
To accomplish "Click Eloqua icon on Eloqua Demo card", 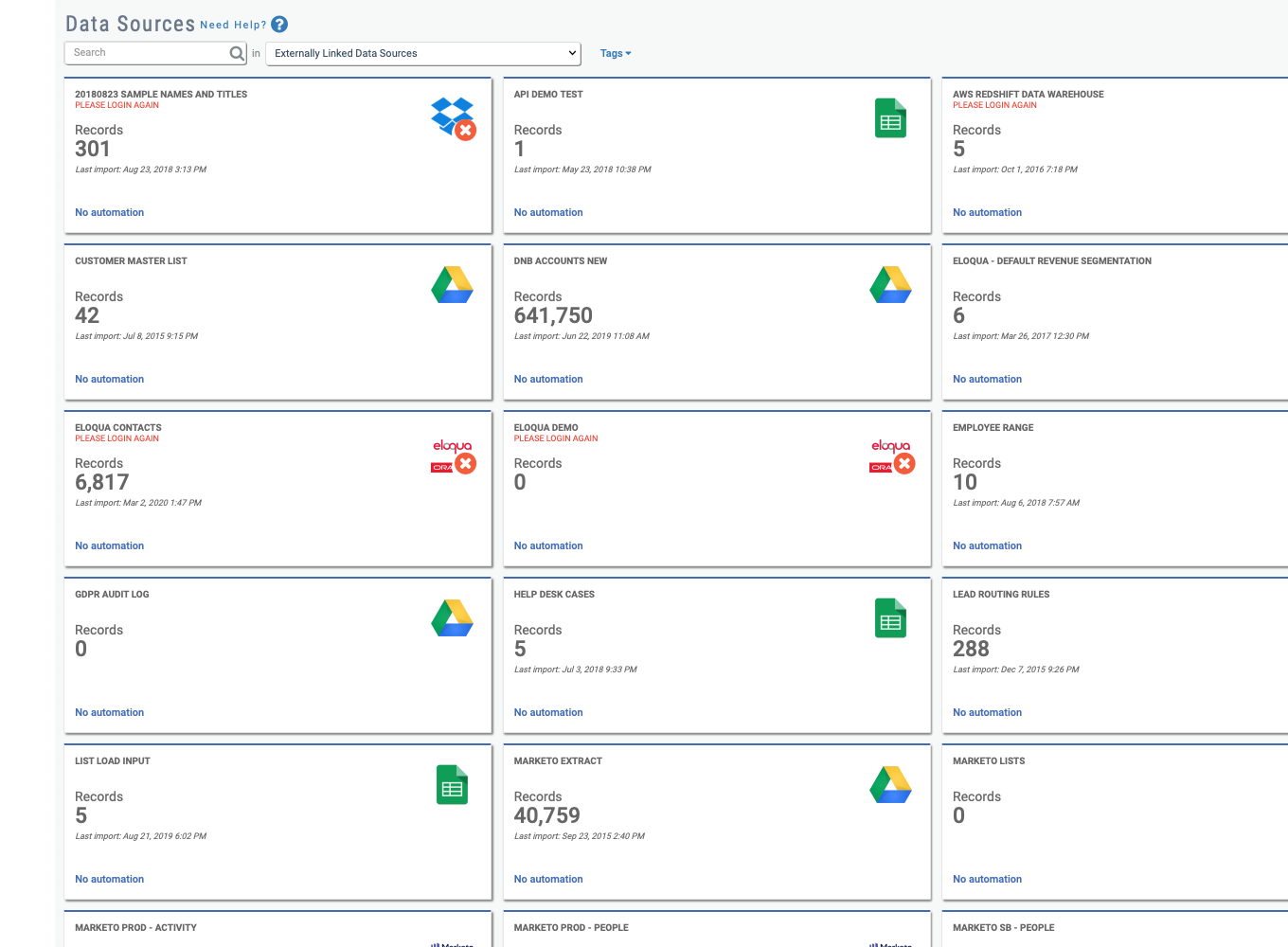I will 892,456.
